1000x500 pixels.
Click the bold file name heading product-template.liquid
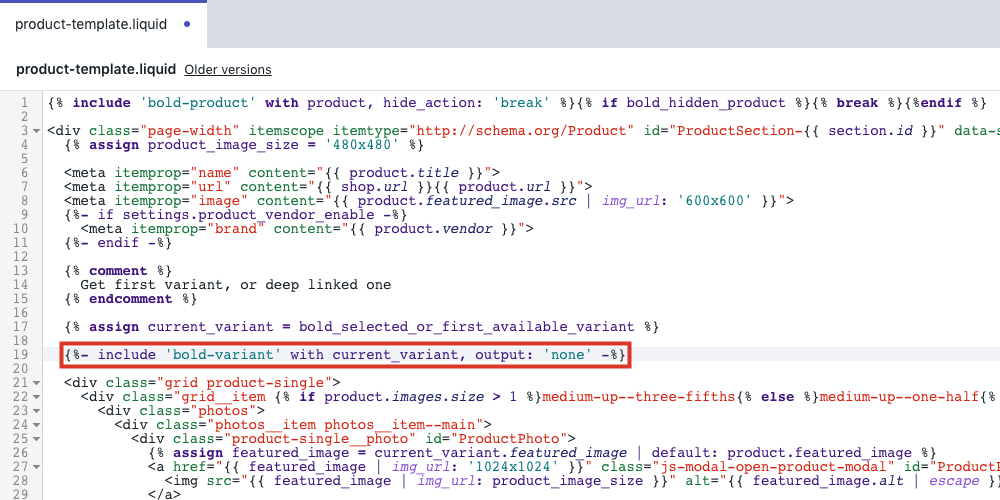click(x=96, y=70)
